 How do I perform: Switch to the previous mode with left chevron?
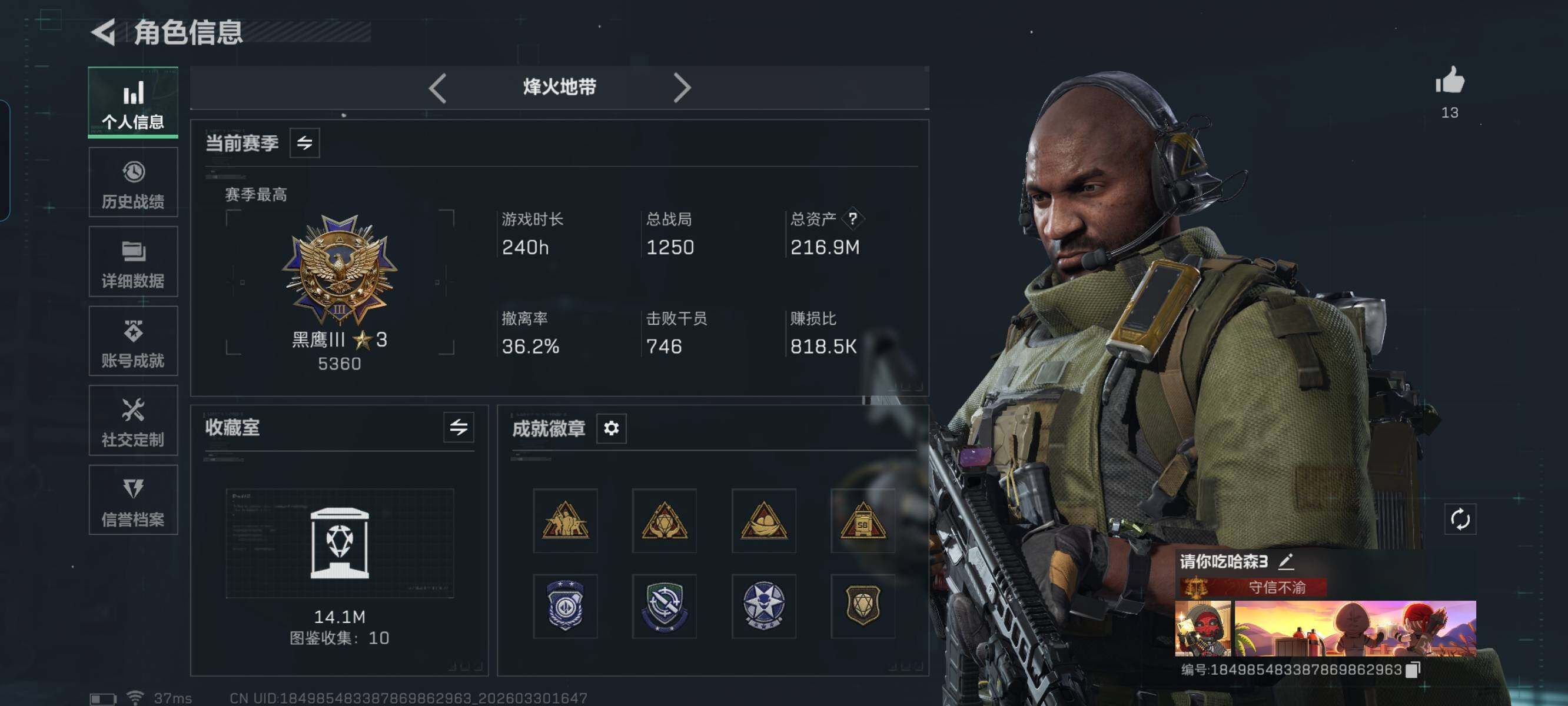[438, 88]
